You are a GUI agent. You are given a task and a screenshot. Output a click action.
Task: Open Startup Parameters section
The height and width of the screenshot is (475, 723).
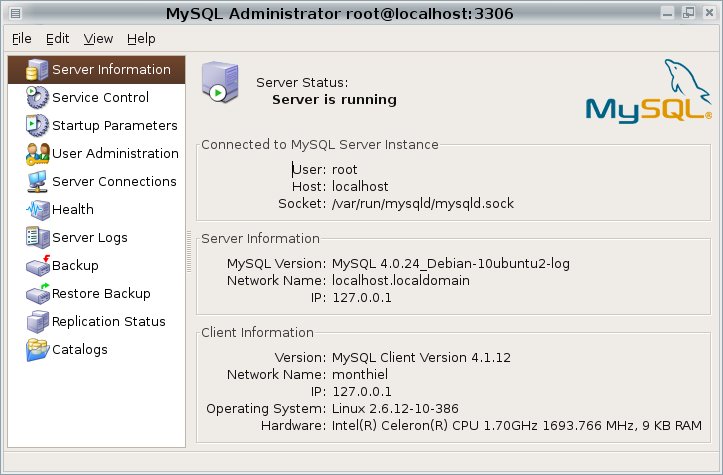click(114, 125)
